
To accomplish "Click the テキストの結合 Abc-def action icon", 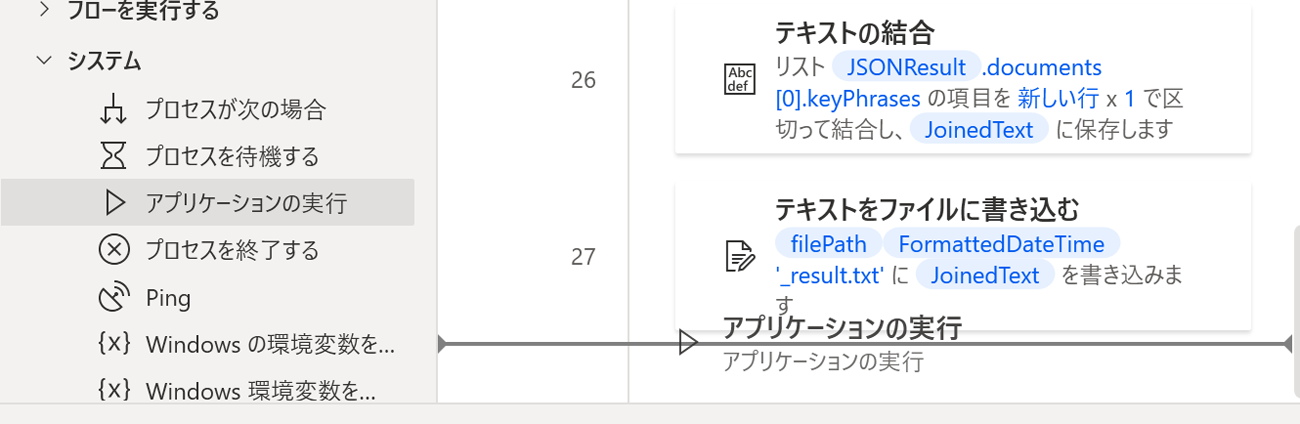I will pyautogui.click(x=740, y=80).
